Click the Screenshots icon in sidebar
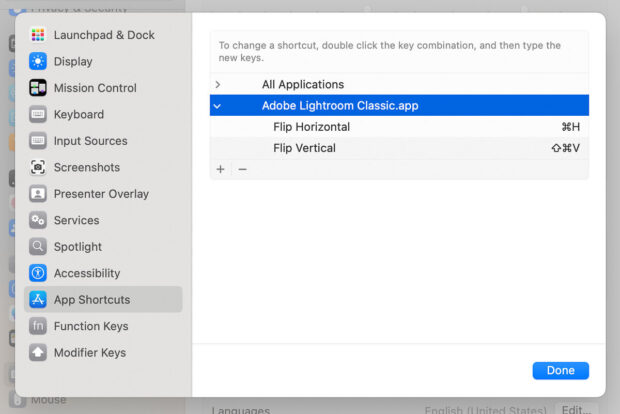The width and height of the screenshot is (620, 414). coord(38,167)
